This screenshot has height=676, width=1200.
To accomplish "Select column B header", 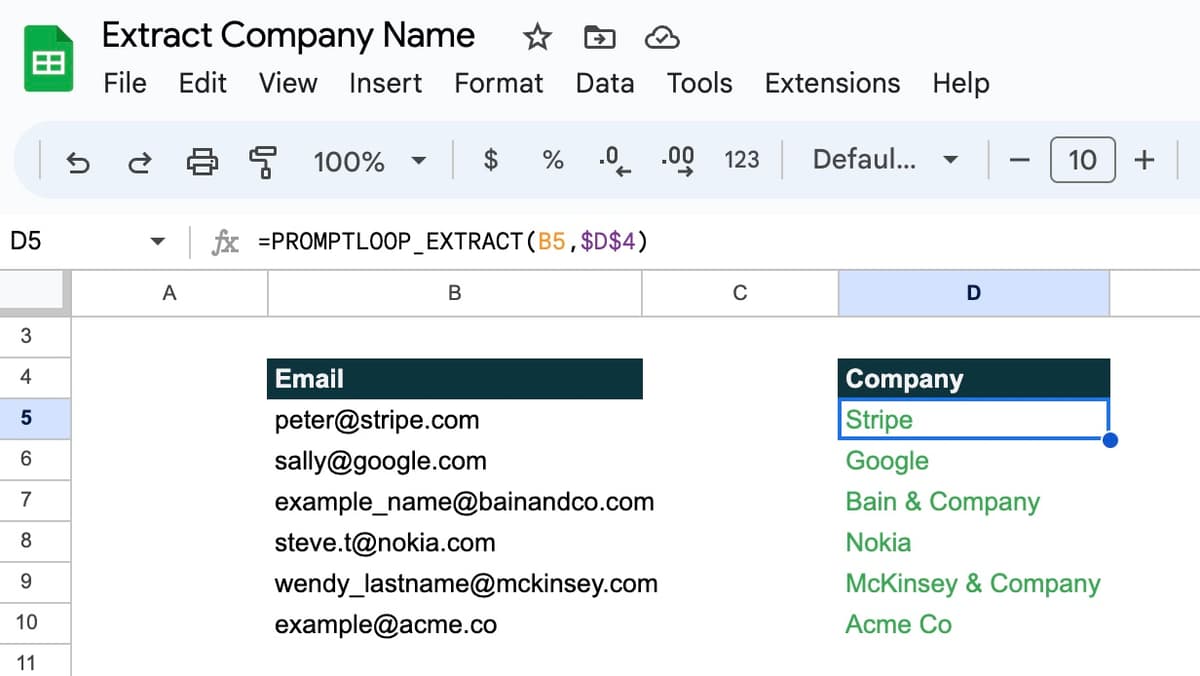I will 455,293.
